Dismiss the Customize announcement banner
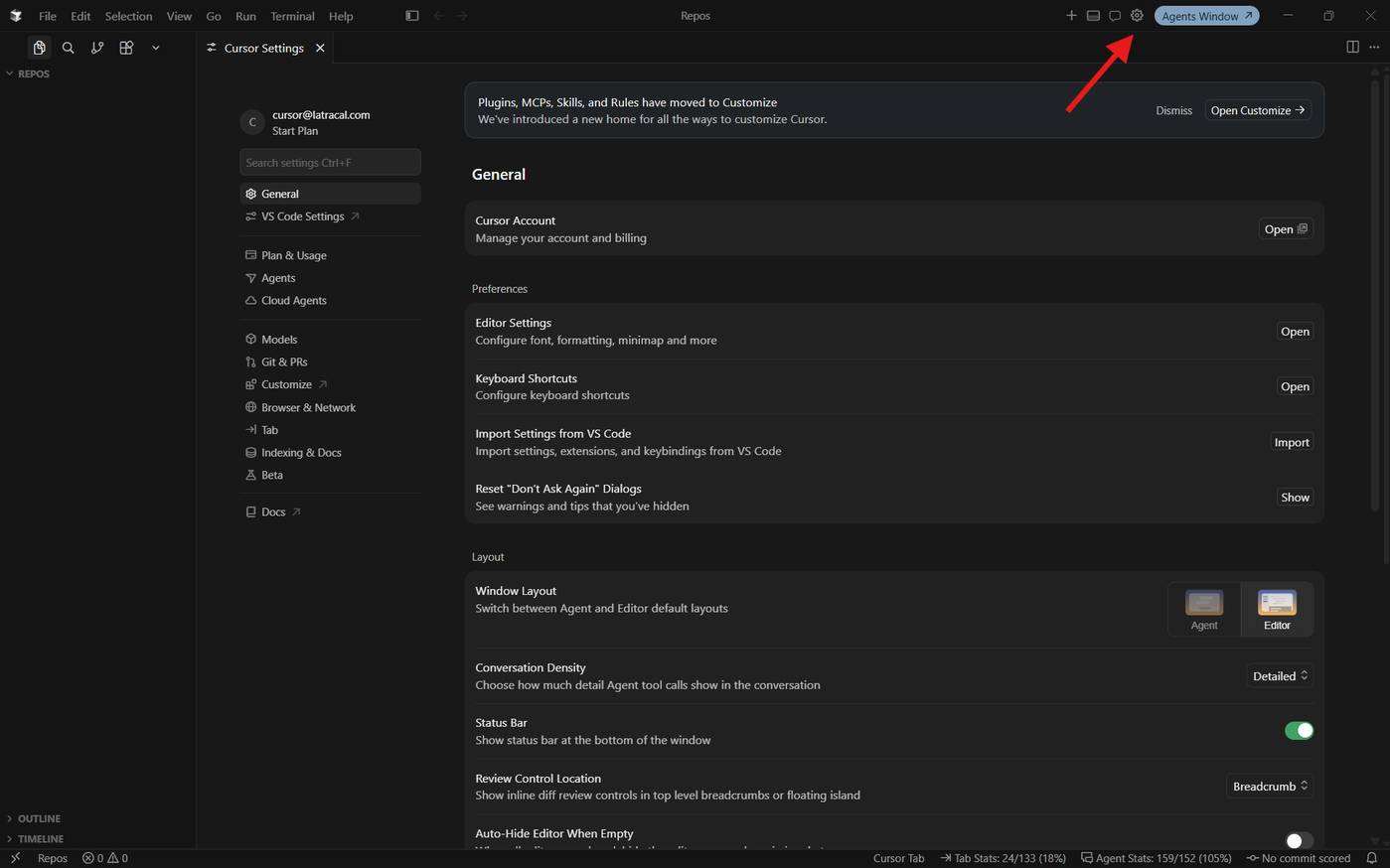This screenshot has width=1390, height=868. pyautogui.click(x=1173, y=110)
